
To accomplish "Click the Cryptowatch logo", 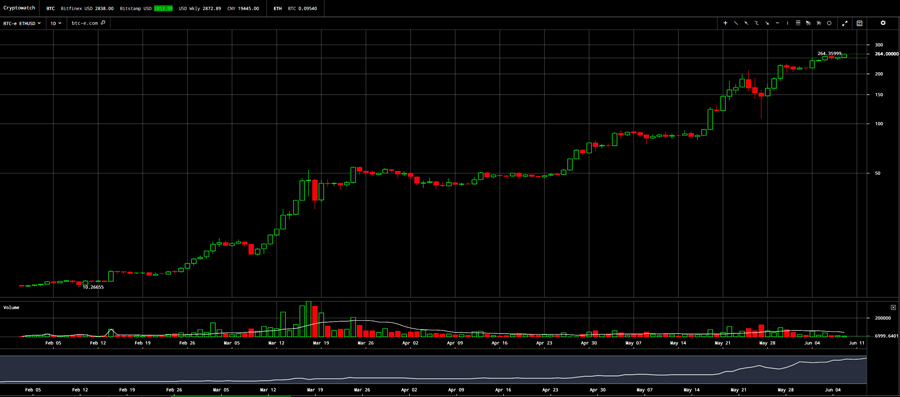I will pyautogui.click(x=18, y=8).
